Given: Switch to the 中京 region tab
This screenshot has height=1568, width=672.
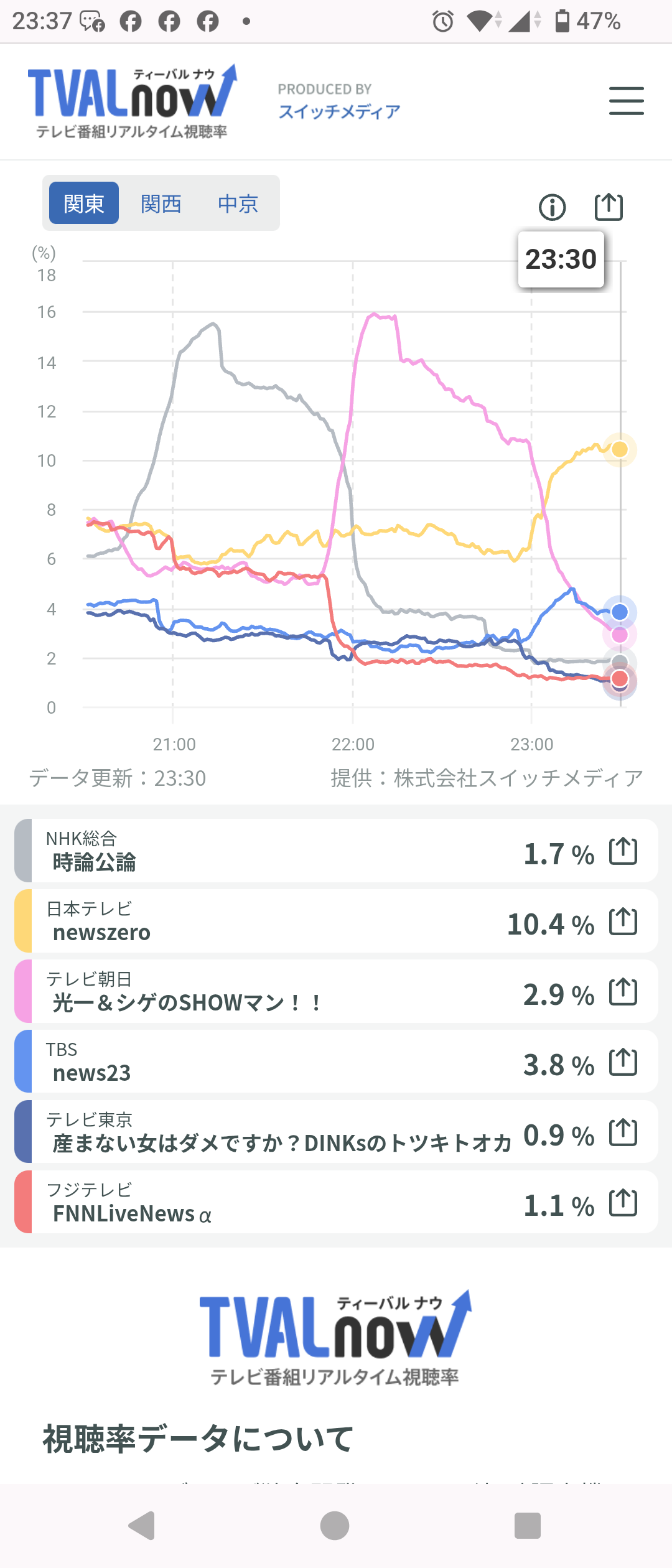Looking at the screenshot, I should click(238, 203).
